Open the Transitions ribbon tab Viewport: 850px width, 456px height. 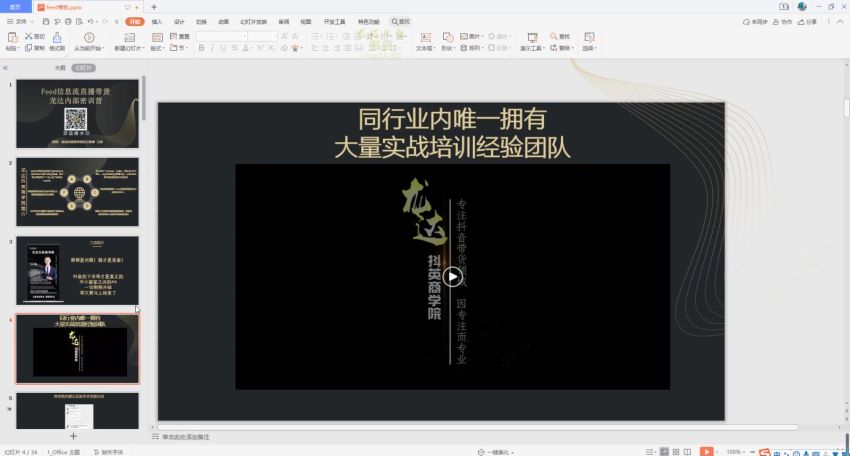[x=202, y=22]
